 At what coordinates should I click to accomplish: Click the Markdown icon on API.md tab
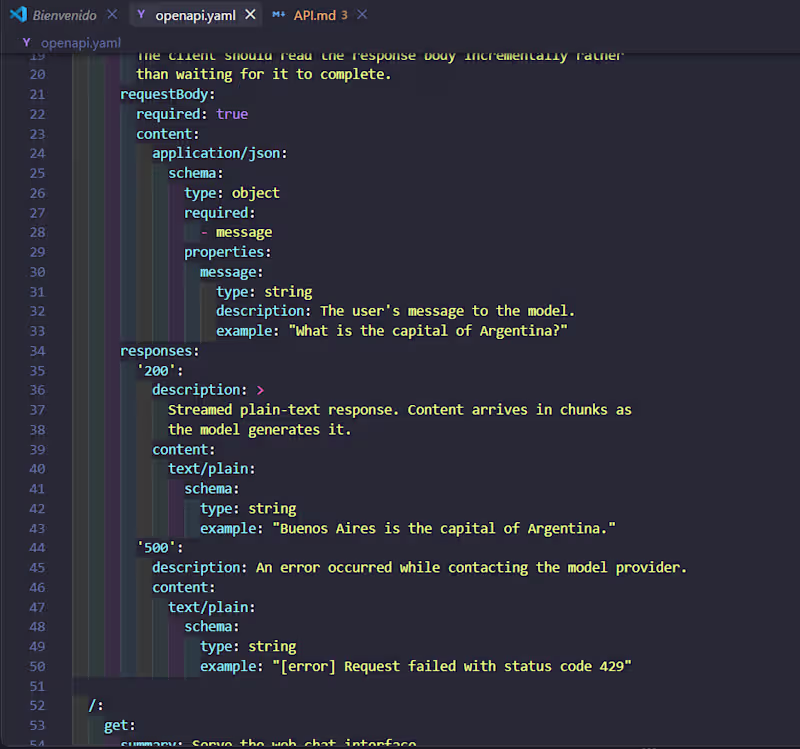pyautogui.click(x=279, y=15)
